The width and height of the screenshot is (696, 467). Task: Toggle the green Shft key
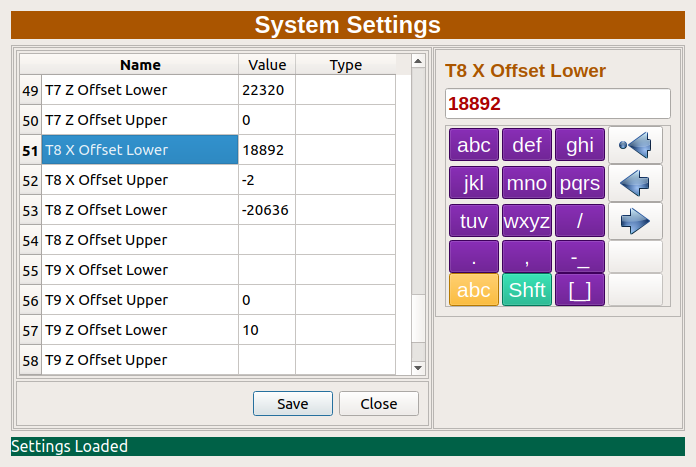pos(527,290)
